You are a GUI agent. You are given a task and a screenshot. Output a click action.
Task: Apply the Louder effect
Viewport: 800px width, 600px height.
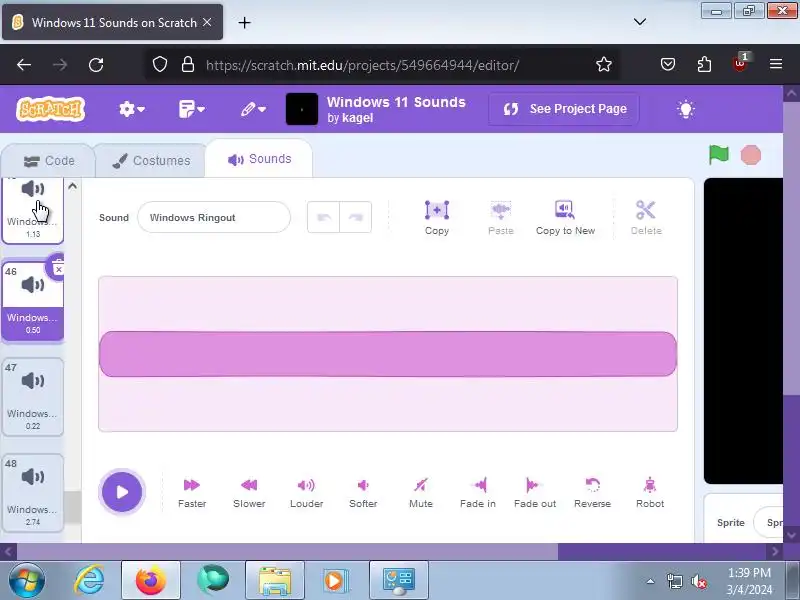coord(306,493)
